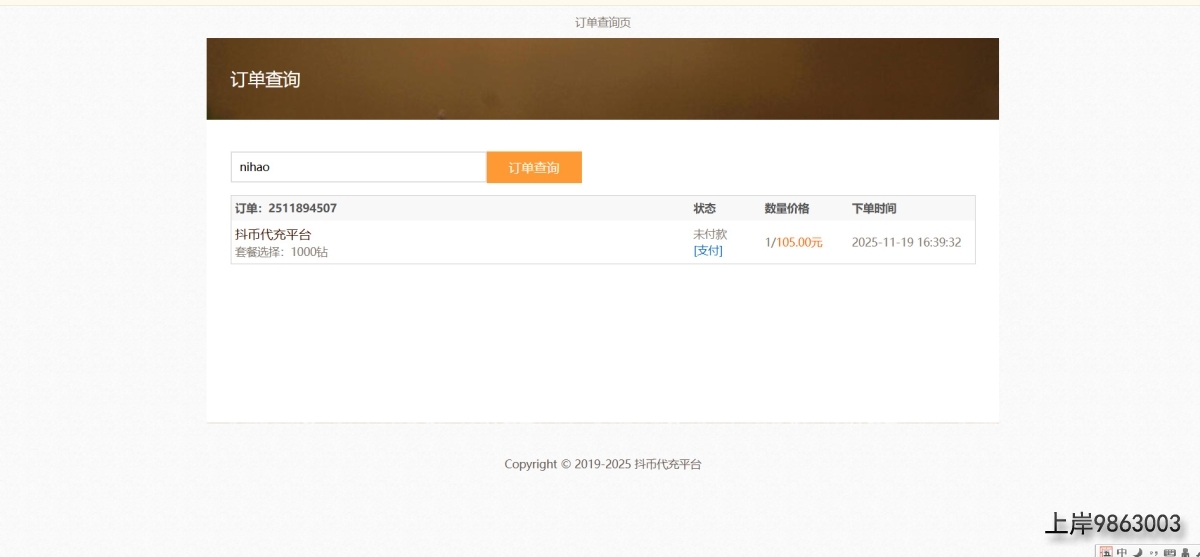Click the 套餐选择：1000钻 package text
Screen dimensions: 1200x557
coord(281,252)
